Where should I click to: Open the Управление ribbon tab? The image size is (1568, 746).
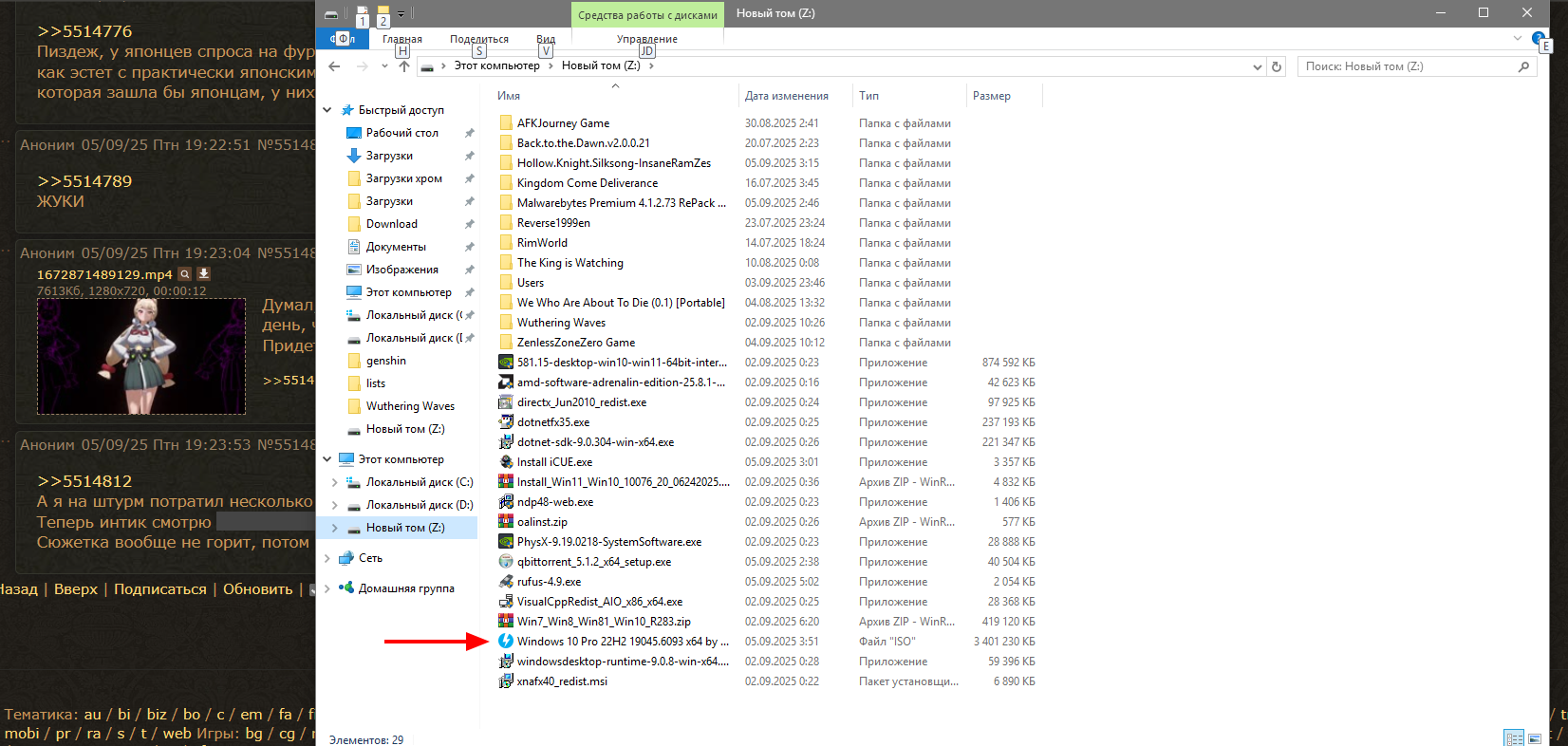coord(647,39)
